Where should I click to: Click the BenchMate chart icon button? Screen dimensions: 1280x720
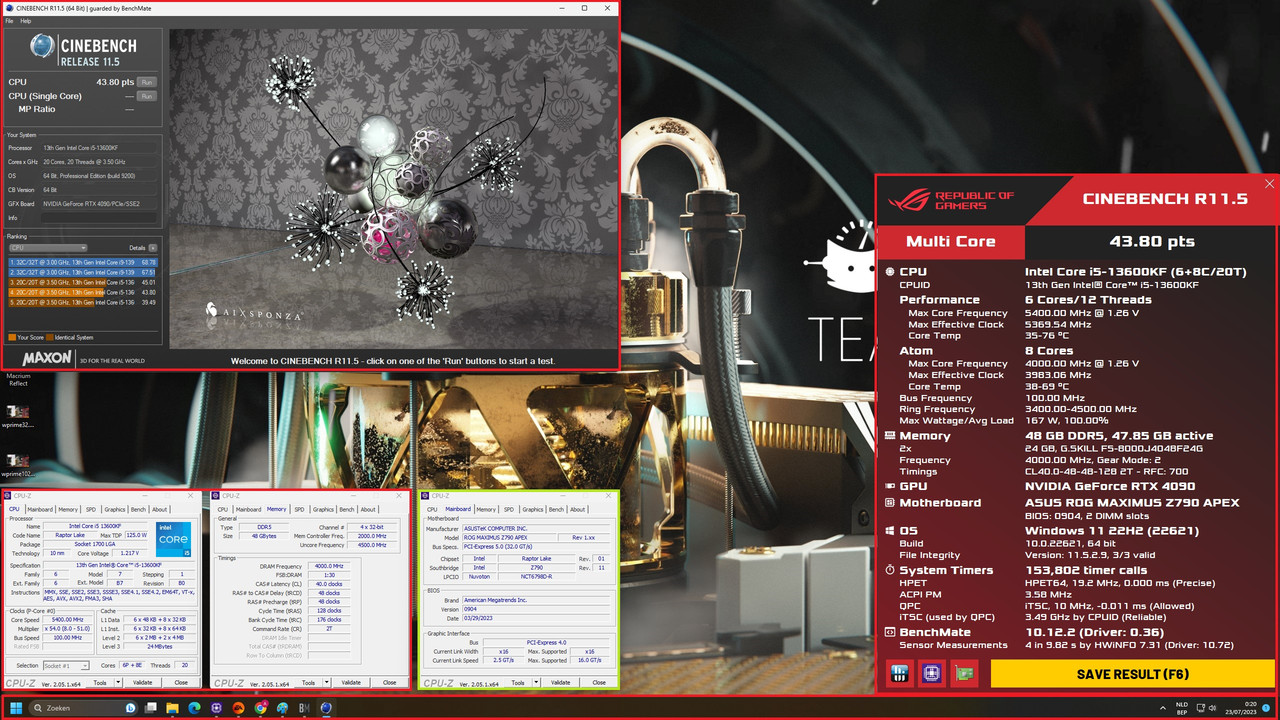tap(899, 674)
